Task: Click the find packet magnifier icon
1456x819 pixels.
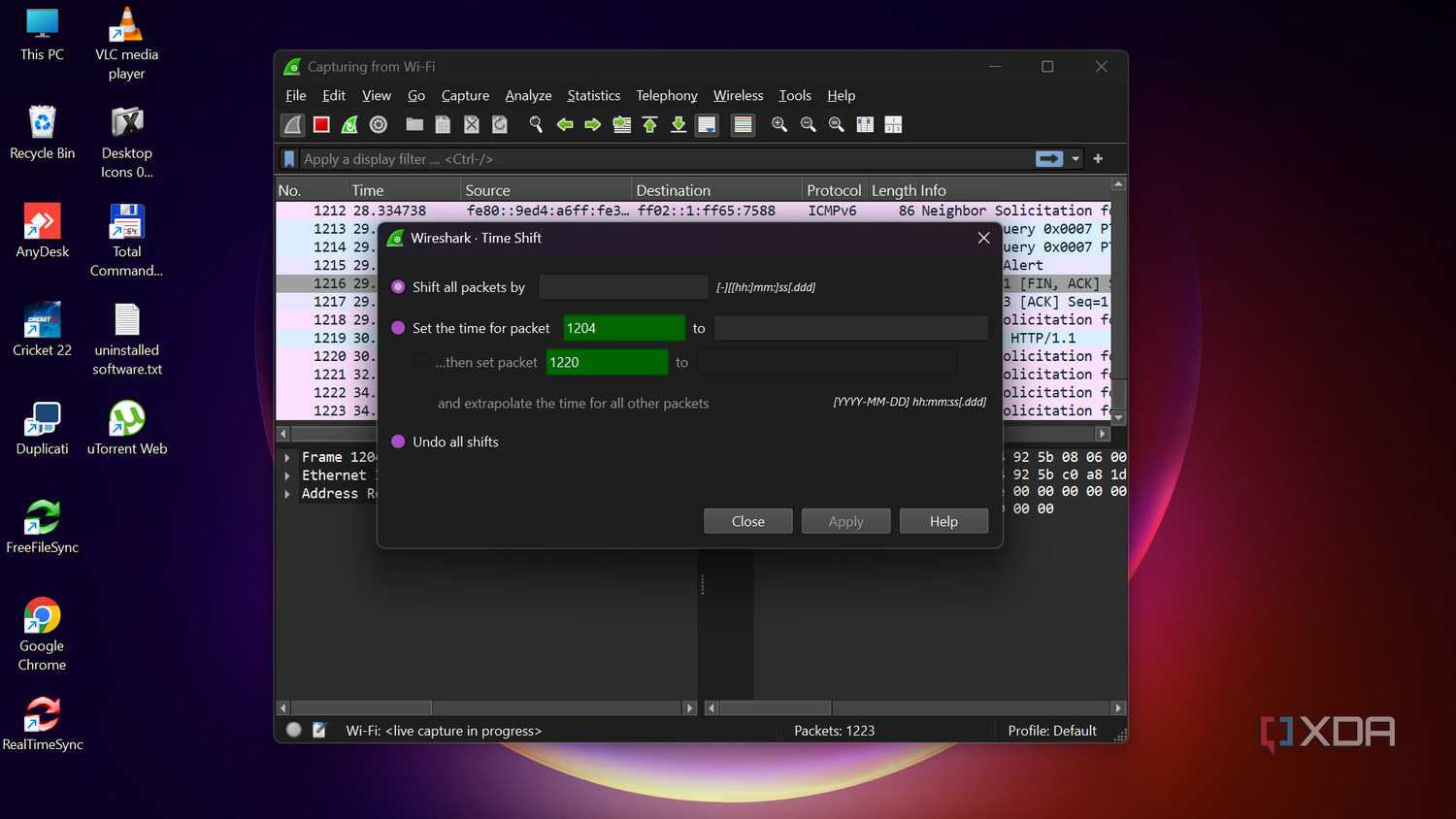Action: (536, 124)
